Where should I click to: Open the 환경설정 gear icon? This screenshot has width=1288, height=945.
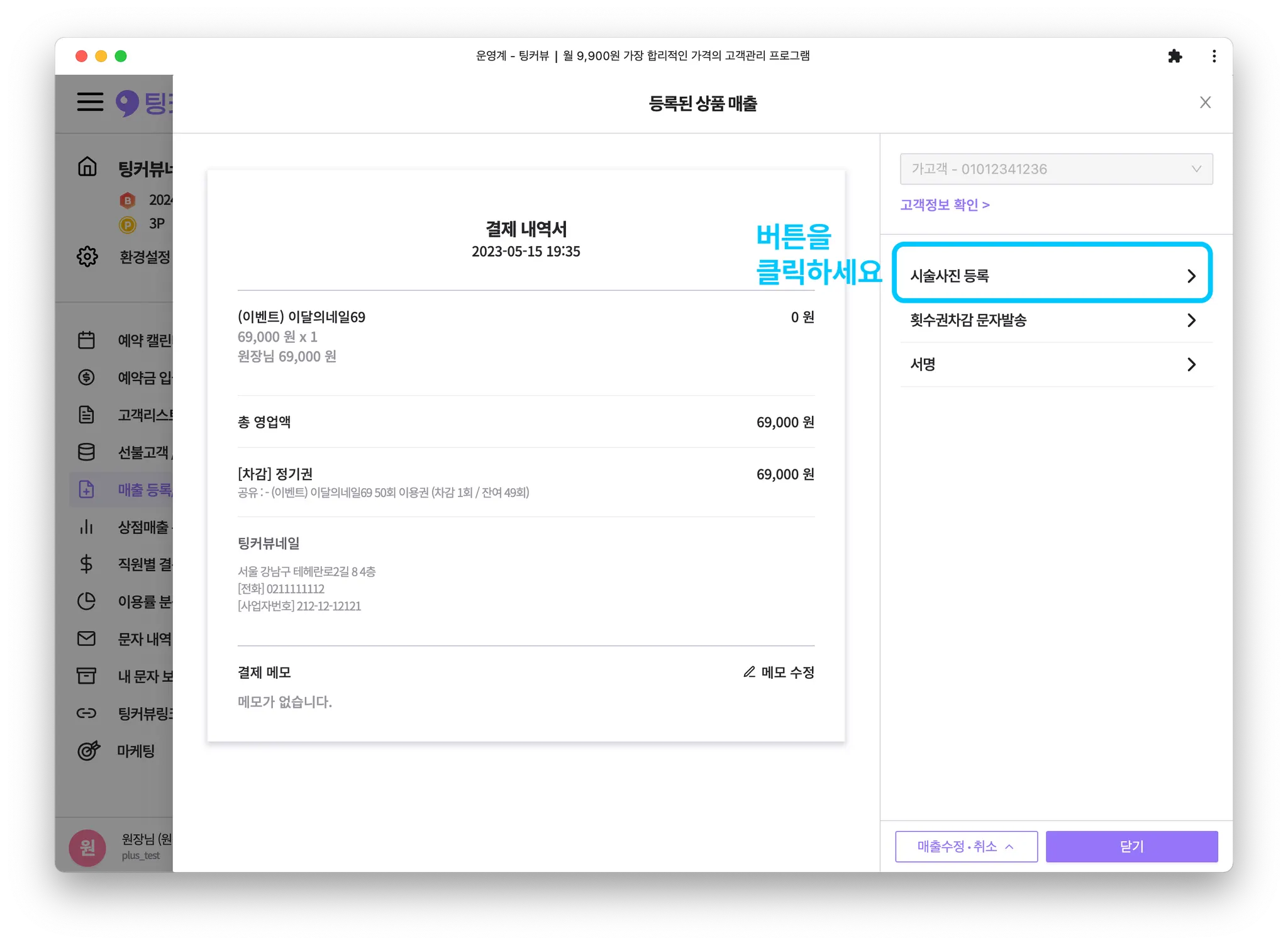pyautogui.click(x=87, y=256)
